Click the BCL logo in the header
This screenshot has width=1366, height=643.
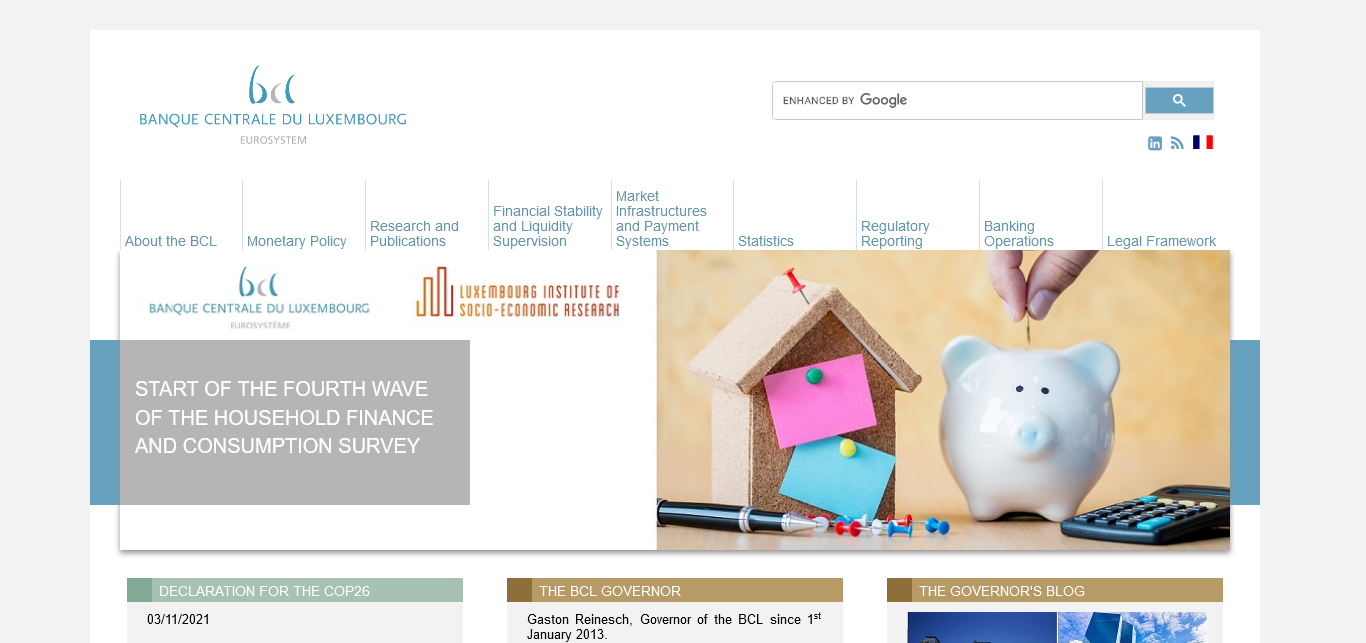[272, 105]
